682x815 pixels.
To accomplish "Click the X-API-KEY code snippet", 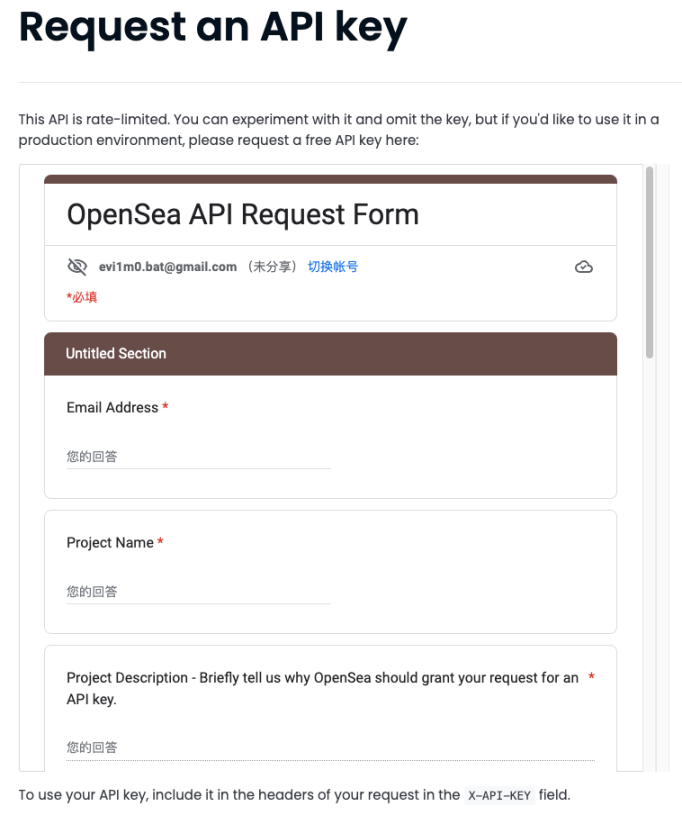I will [501, 796].
